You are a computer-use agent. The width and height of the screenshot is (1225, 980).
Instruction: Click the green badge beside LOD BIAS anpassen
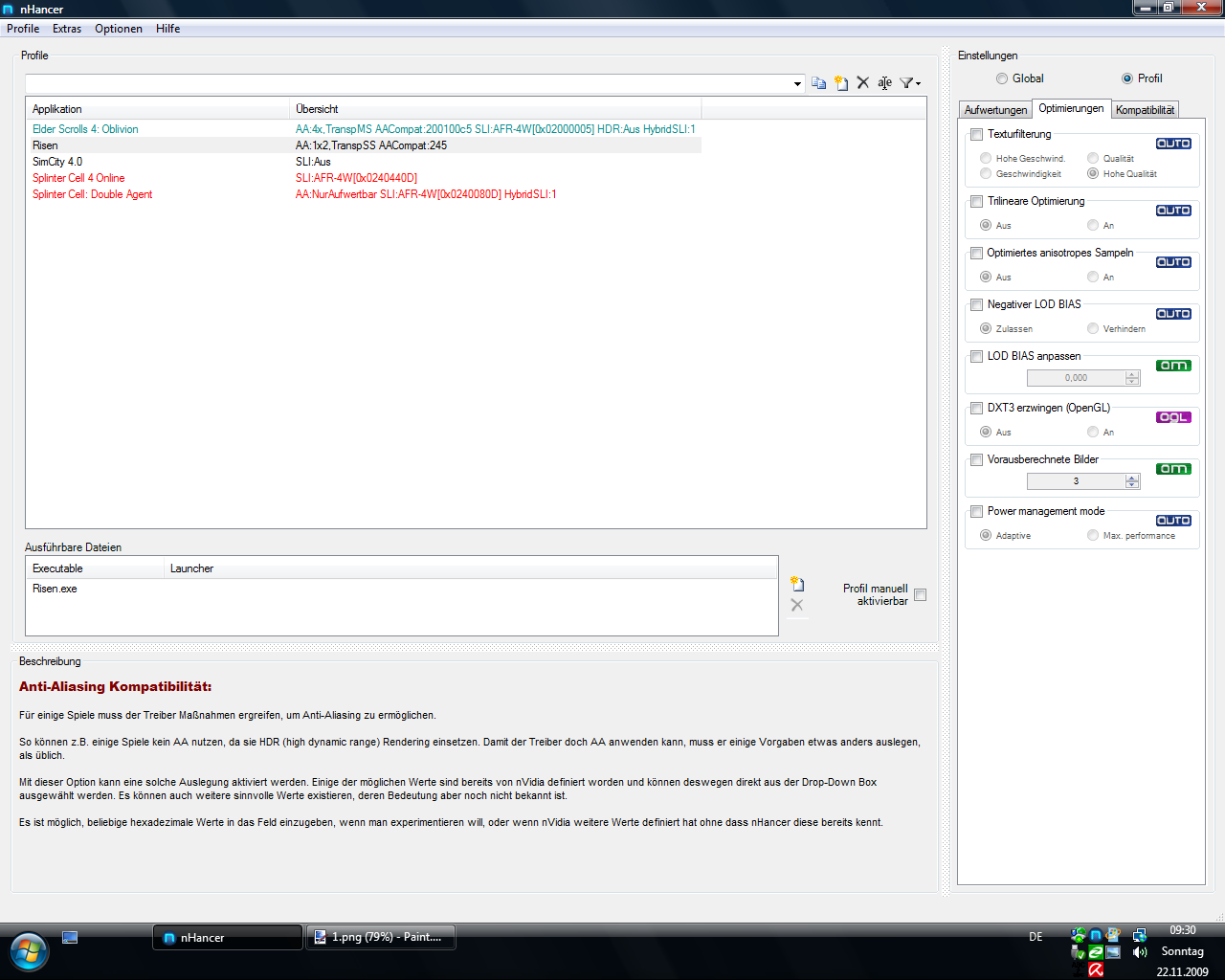[x=1173, y=366]
